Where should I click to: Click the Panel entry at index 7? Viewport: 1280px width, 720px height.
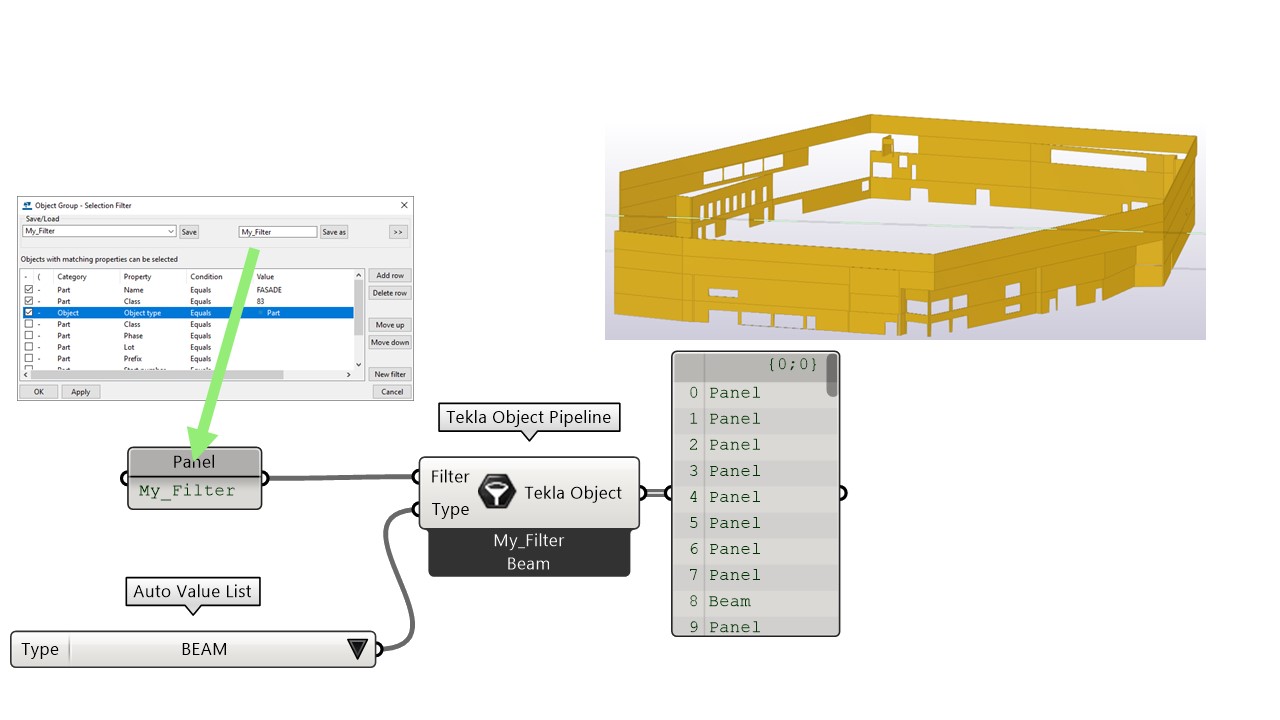click(735, 575)
